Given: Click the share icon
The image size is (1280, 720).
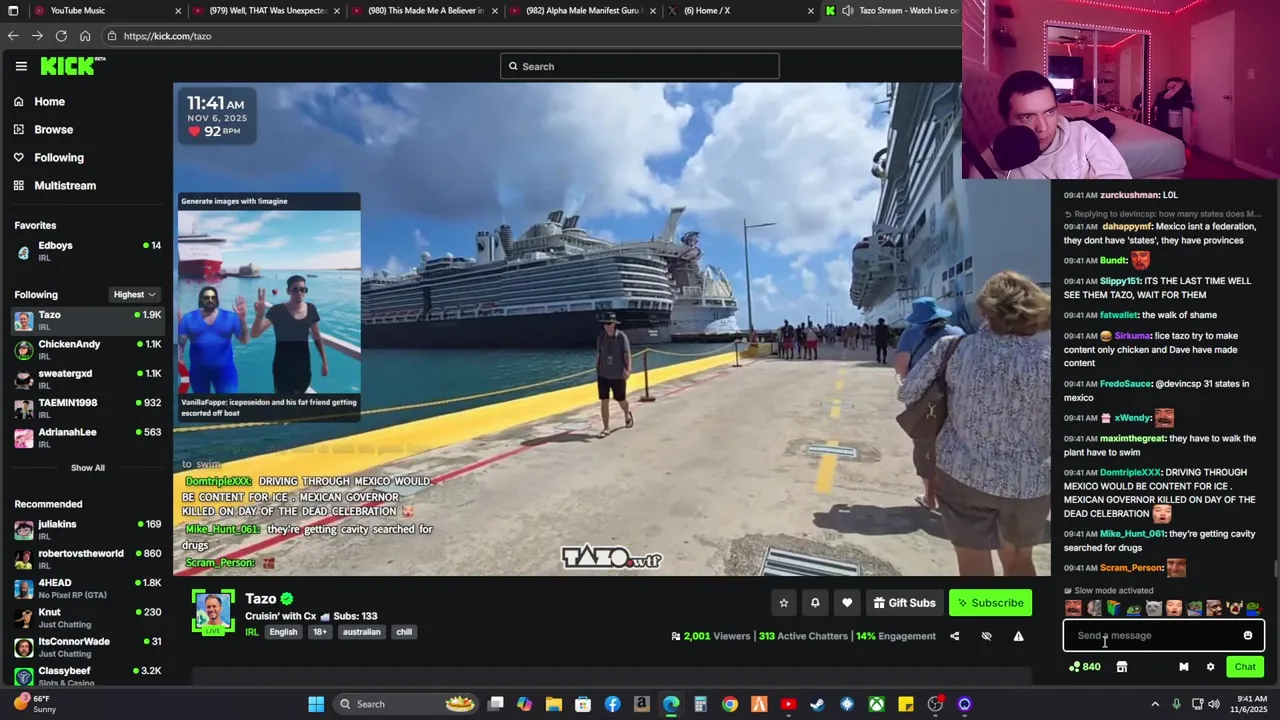Looking at the screenshot, I should pos(954,636).
